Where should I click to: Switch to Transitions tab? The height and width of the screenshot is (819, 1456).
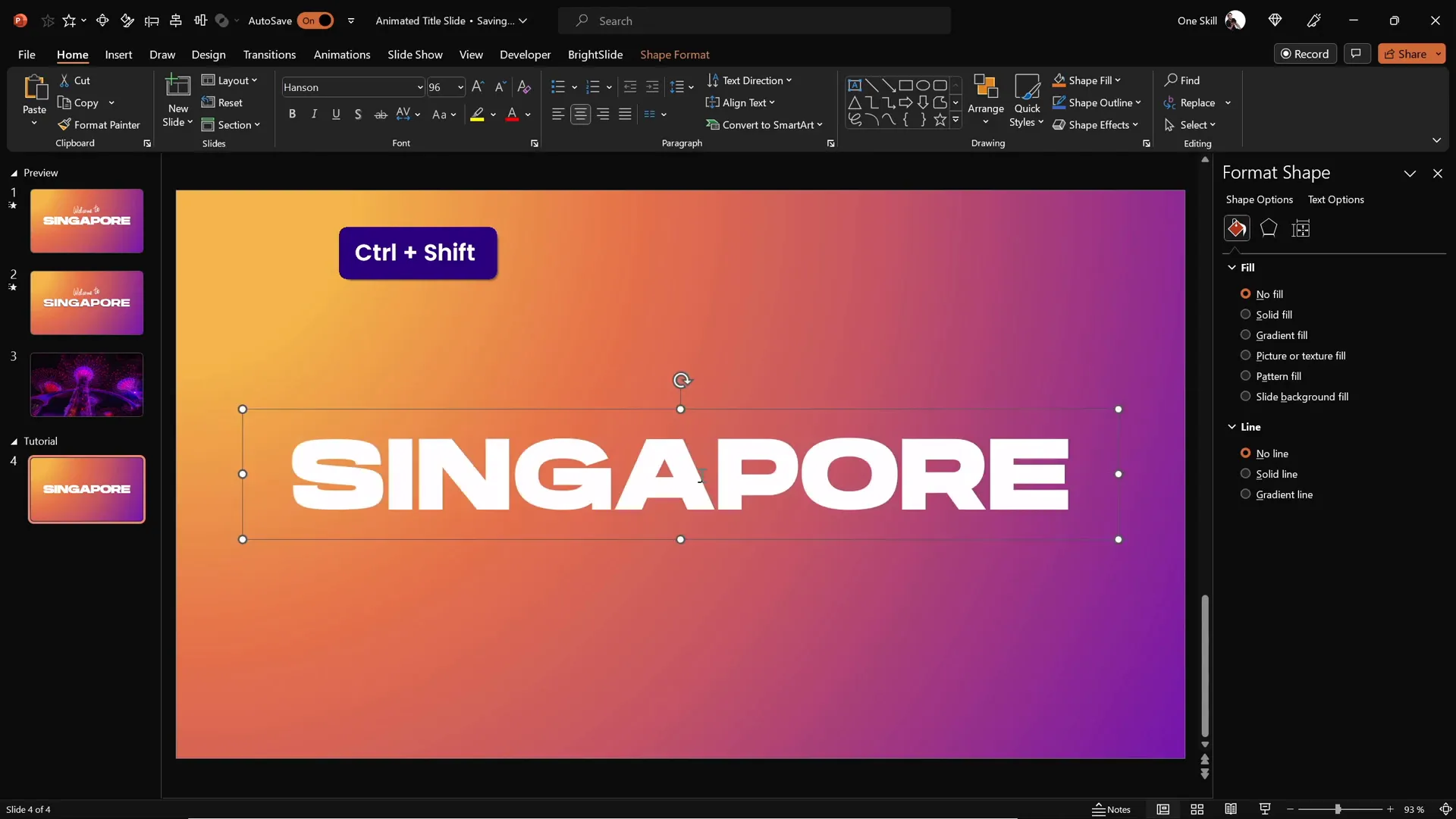[269, 55]
